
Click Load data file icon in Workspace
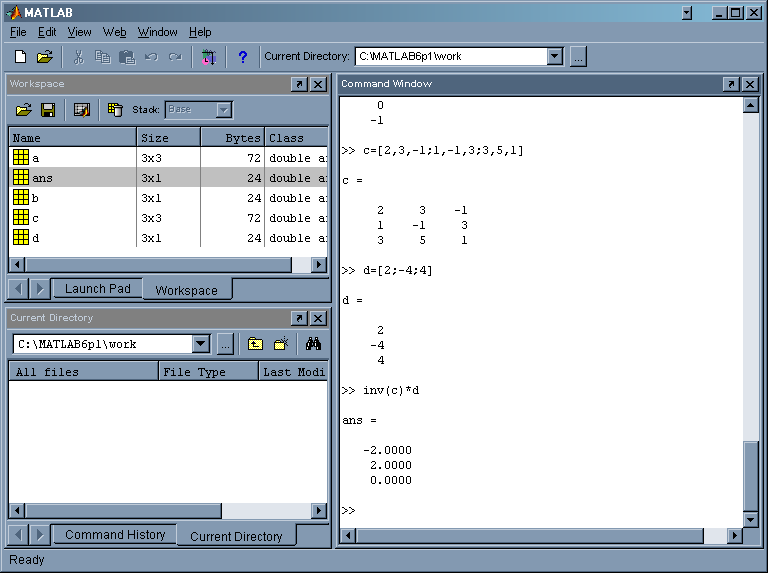tap(23, 109)
